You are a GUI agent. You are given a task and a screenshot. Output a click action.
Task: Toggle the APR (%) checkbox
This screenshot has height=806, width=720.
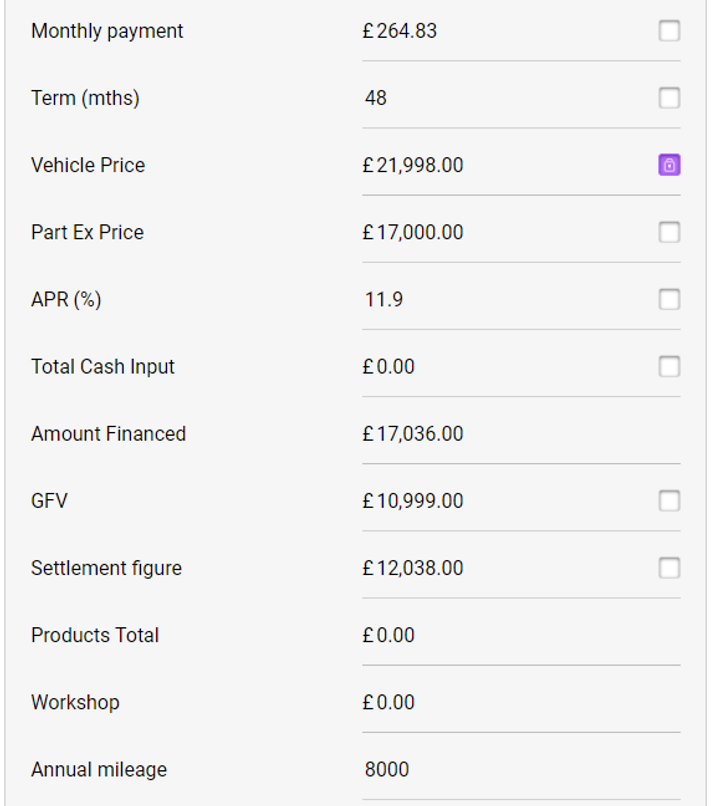669,299
